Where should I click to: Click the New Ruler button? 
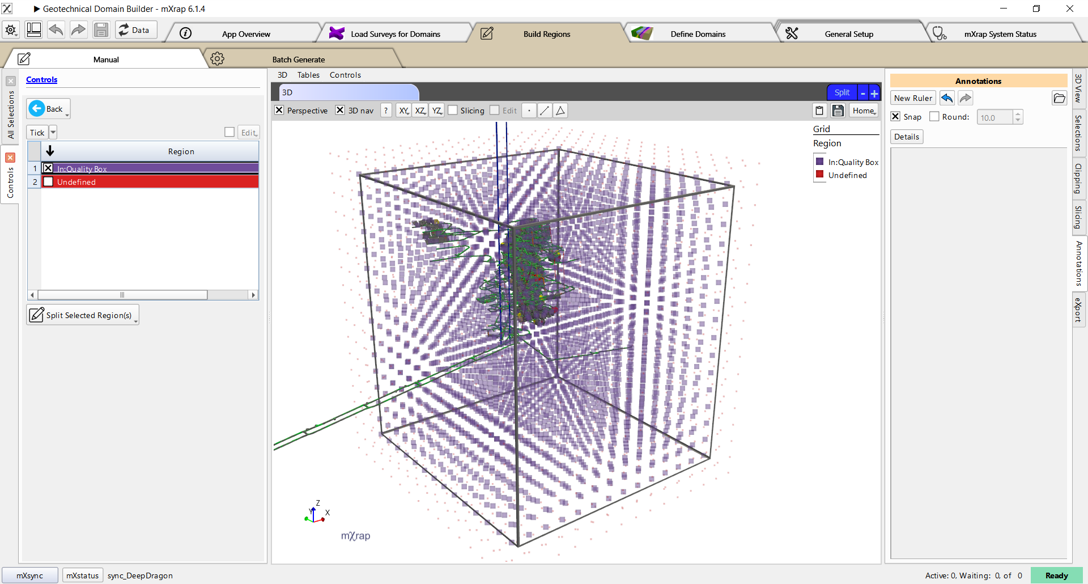click(x=913, y=98)
